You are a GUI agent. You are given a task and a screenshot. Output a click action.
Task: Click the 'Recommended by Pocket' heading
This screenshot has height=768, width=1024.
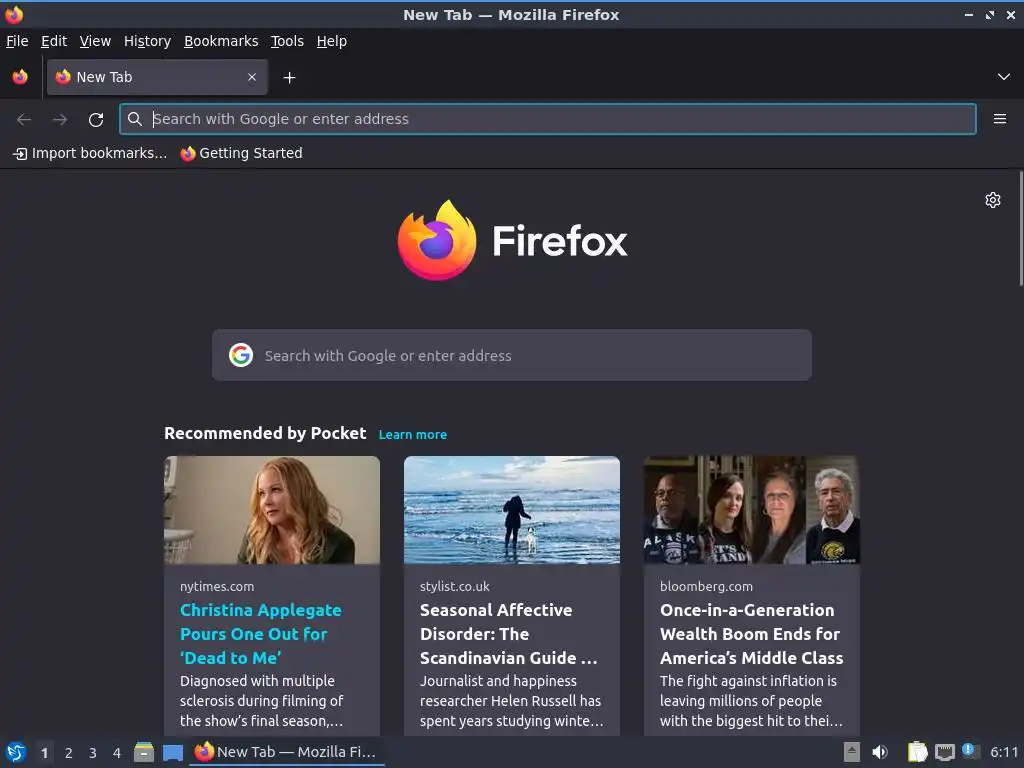point(265,434)
